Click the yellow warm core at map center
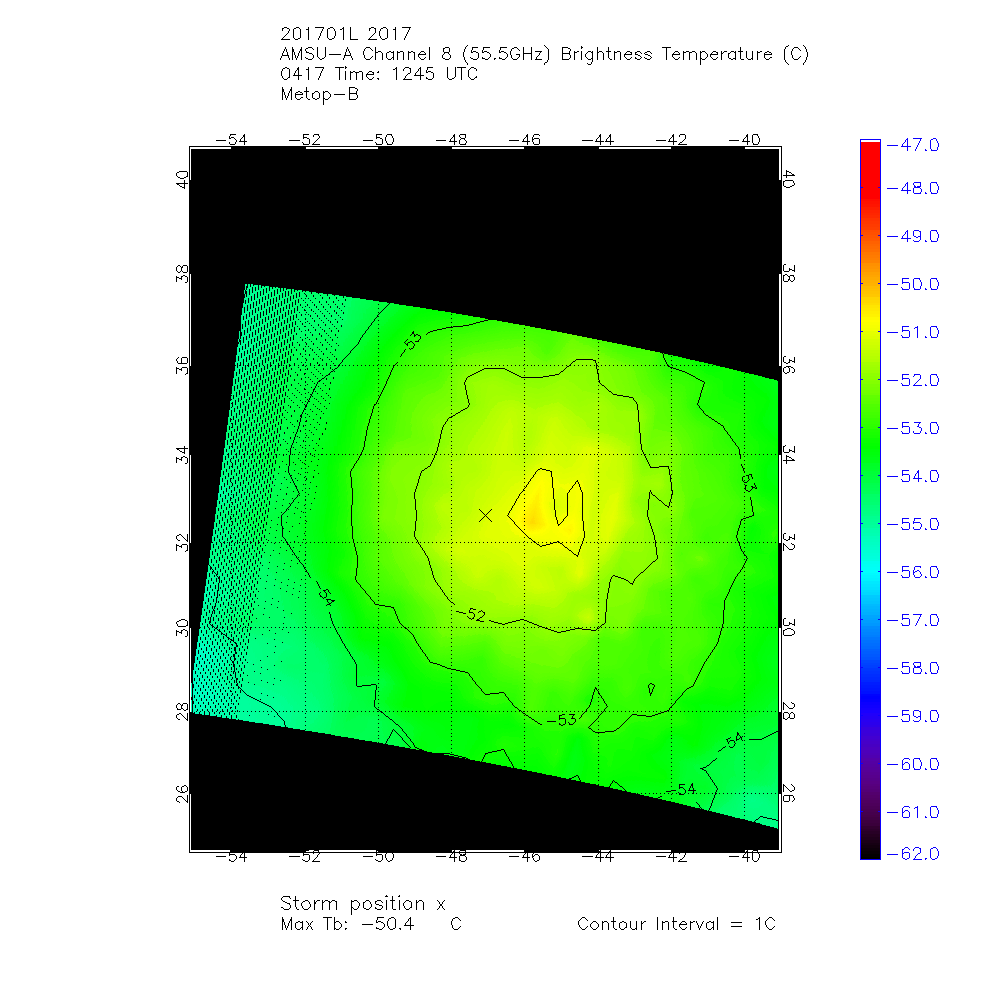The width and height of the screenshot is (1000, 1000). (x=547, y=513)
